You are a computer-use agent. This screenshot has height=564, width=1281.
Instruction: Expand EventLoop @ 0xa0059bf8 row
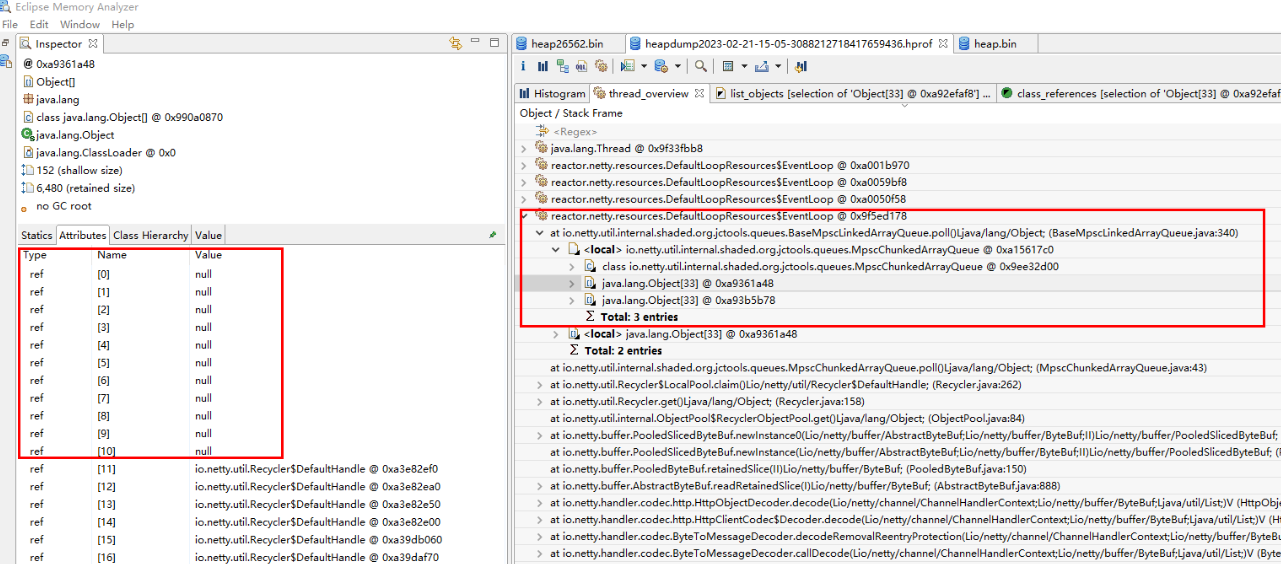524,182
